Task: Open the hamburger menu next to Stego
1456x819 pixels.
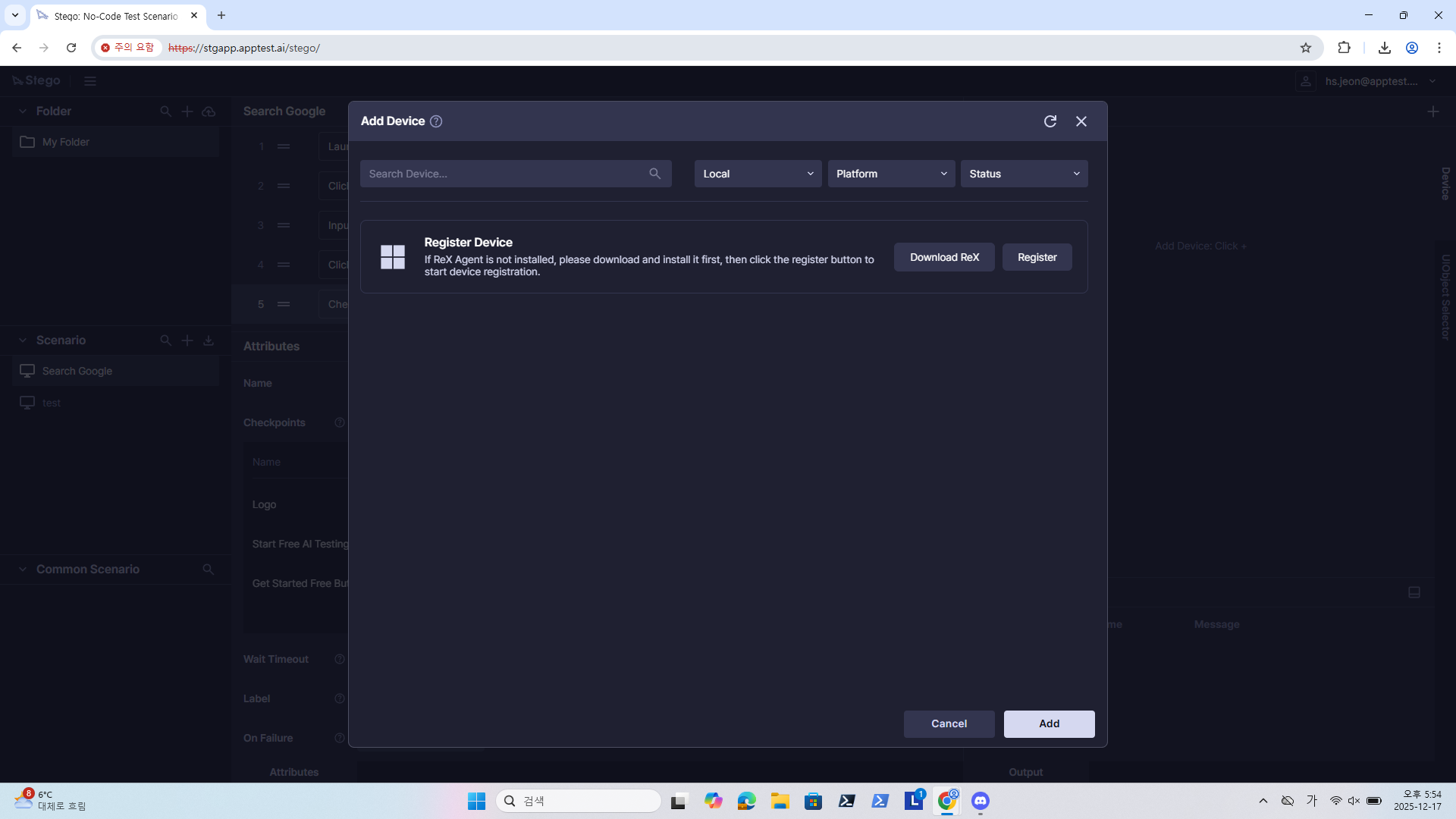Action: [x=90, y=81]
